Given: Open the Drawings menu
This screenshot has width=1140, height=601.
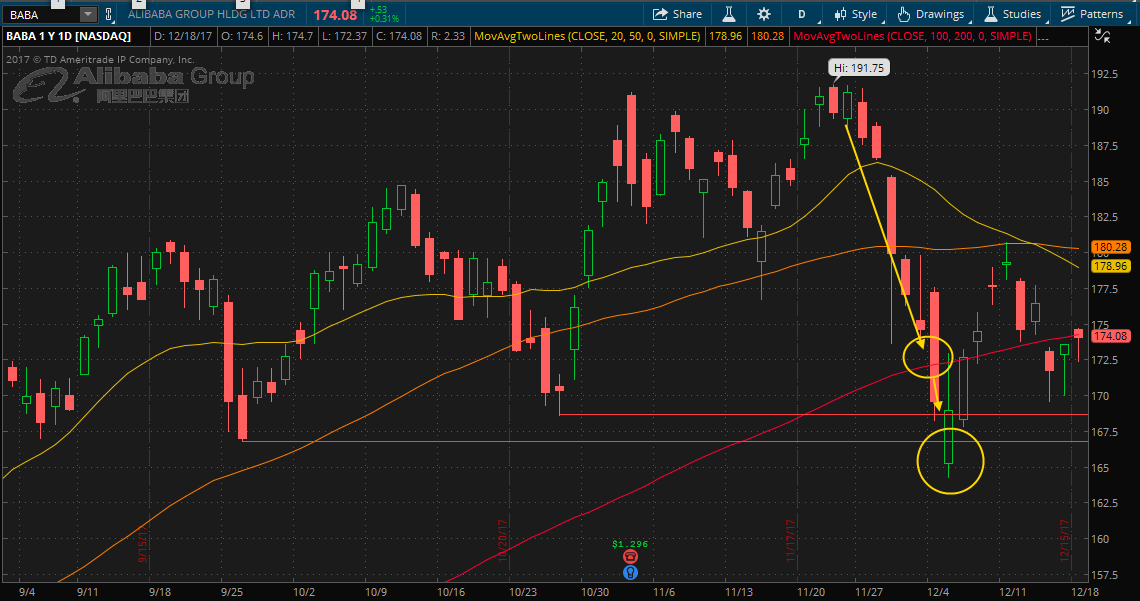Looking at the screenshot, I should coord(933,14).
